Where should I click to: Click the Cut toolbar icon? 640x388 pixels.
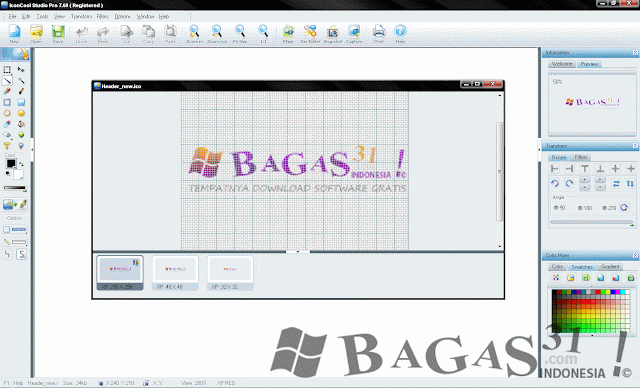tap(127, 34)
